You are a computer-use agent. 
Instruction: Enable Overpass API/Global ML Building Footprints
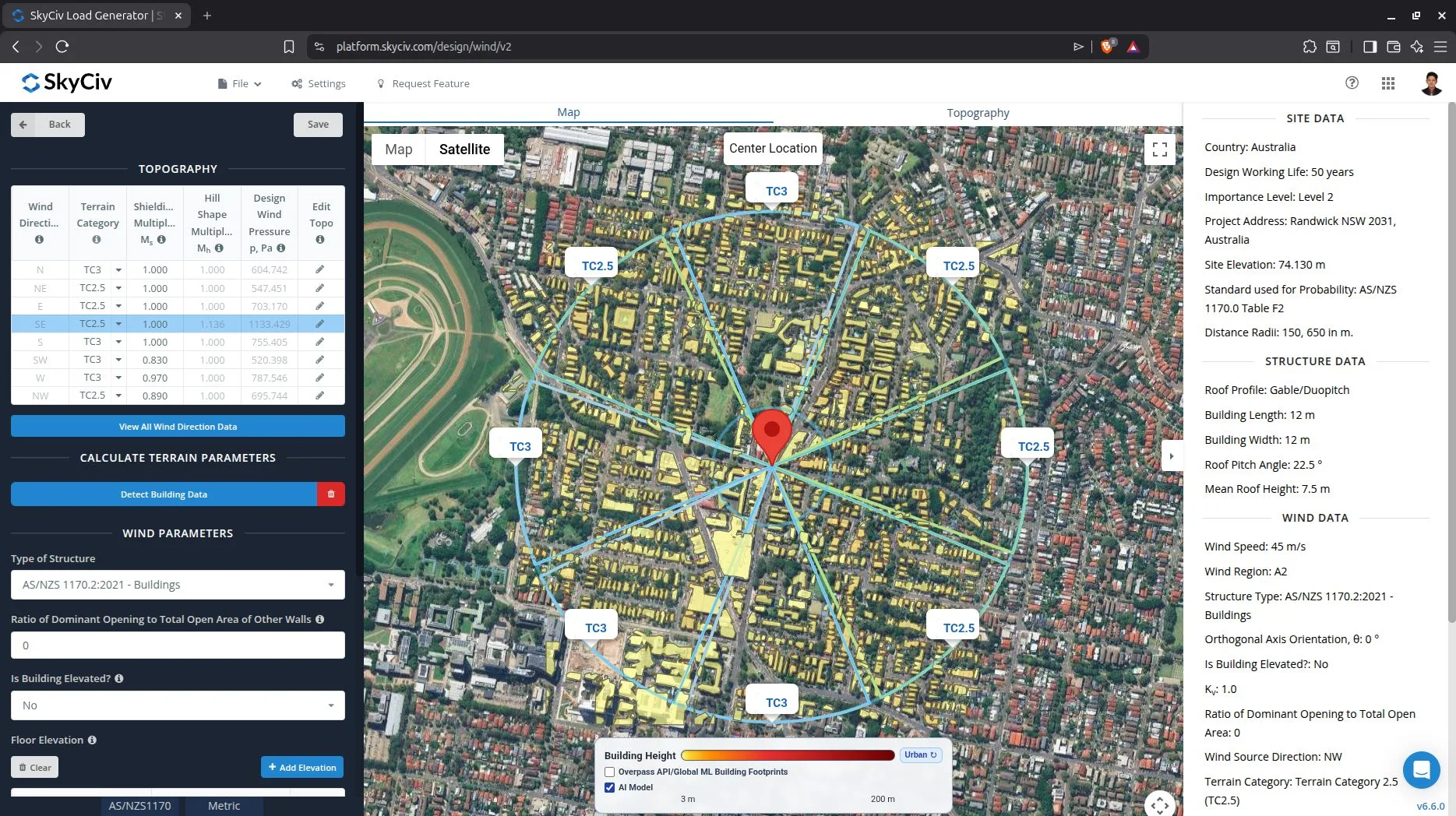click(x=610, y=772)
